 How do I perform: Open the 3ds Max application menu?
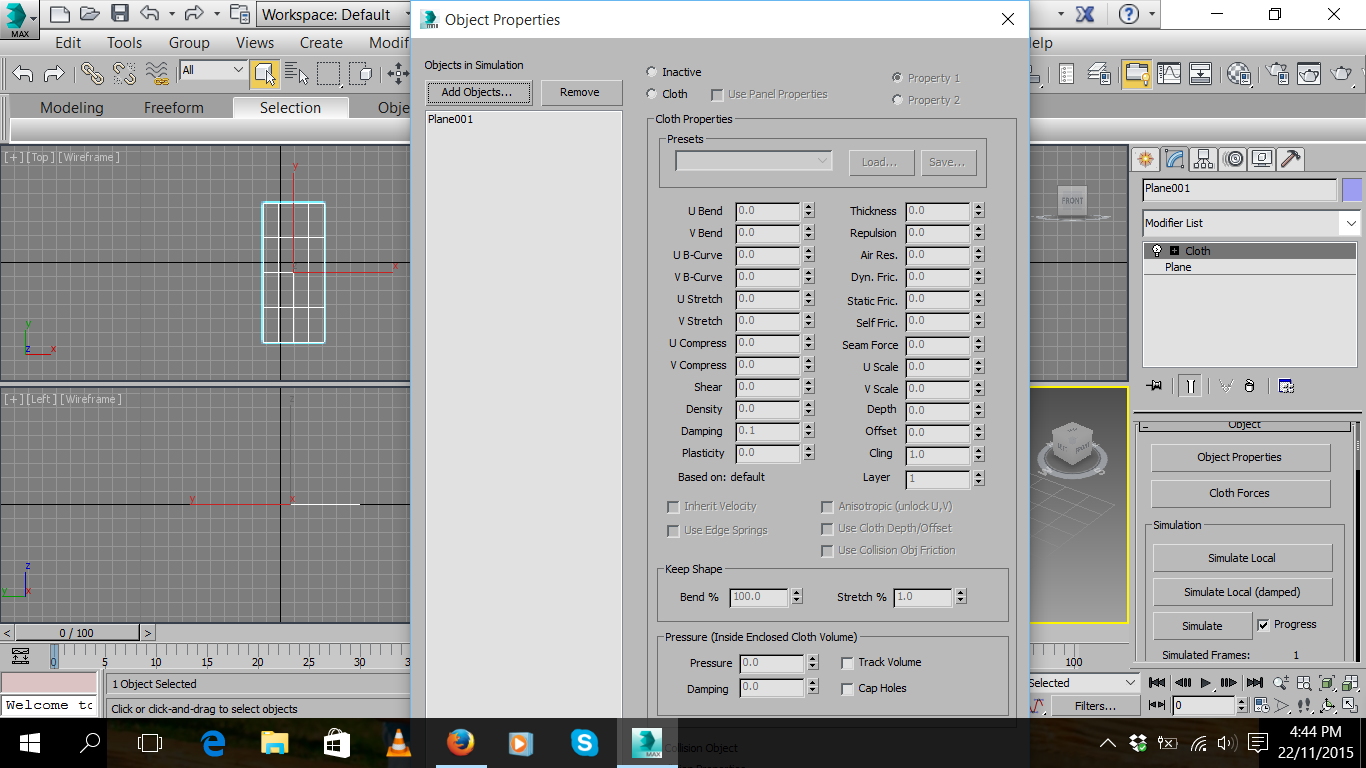point(20,20)
